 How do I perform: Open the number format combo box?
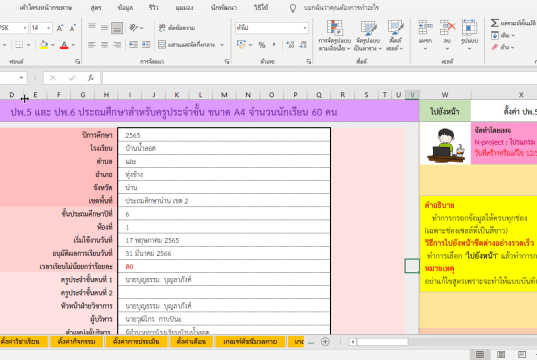[272, 28]
